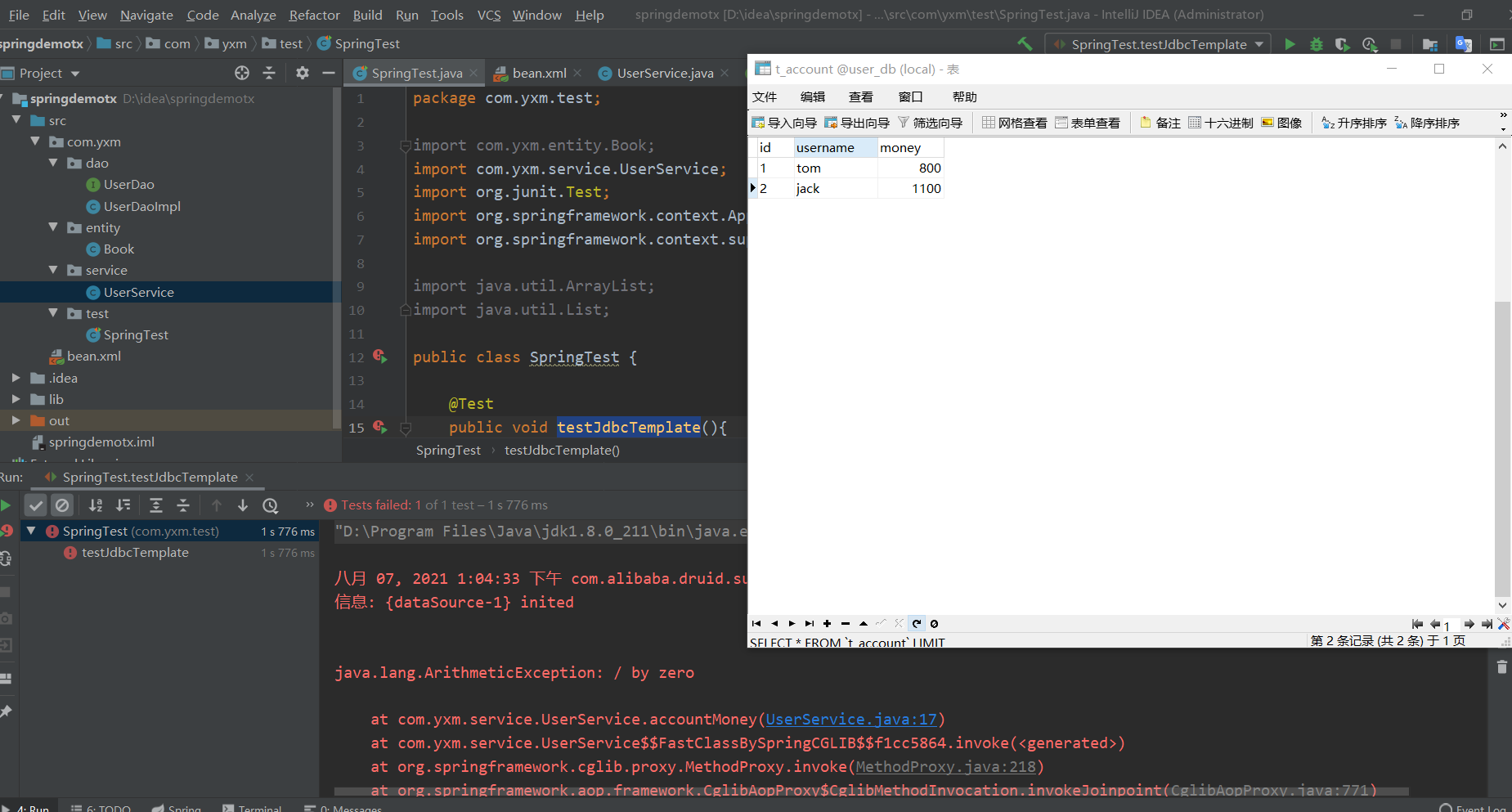Add a new record with plus icon in Navicat
The width and height of the screenshot is (1512, 812).
[x=828, y=623]
